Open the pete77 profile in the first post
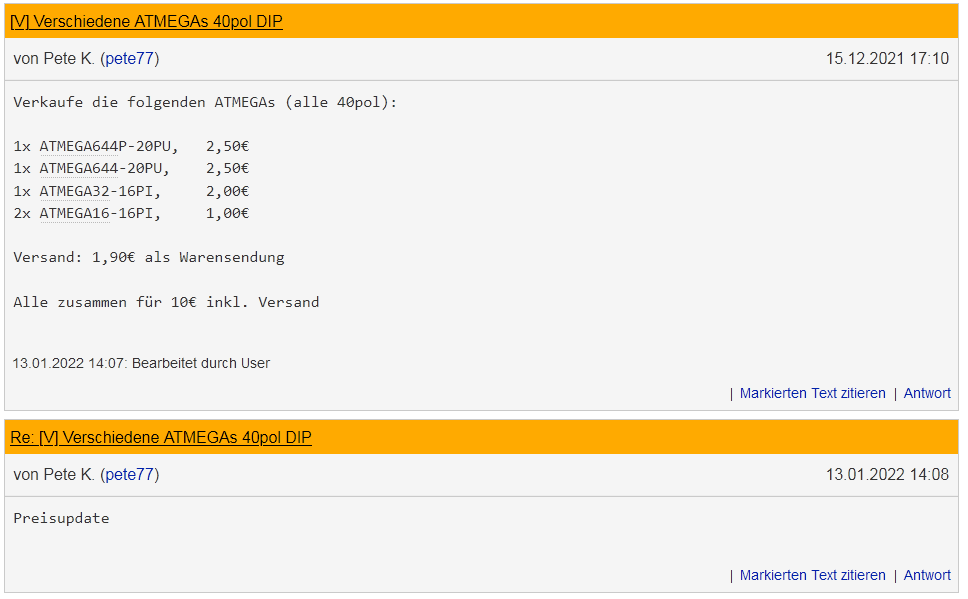The height and width of the screenshot is (599, 968). click(x=130, y=59)
